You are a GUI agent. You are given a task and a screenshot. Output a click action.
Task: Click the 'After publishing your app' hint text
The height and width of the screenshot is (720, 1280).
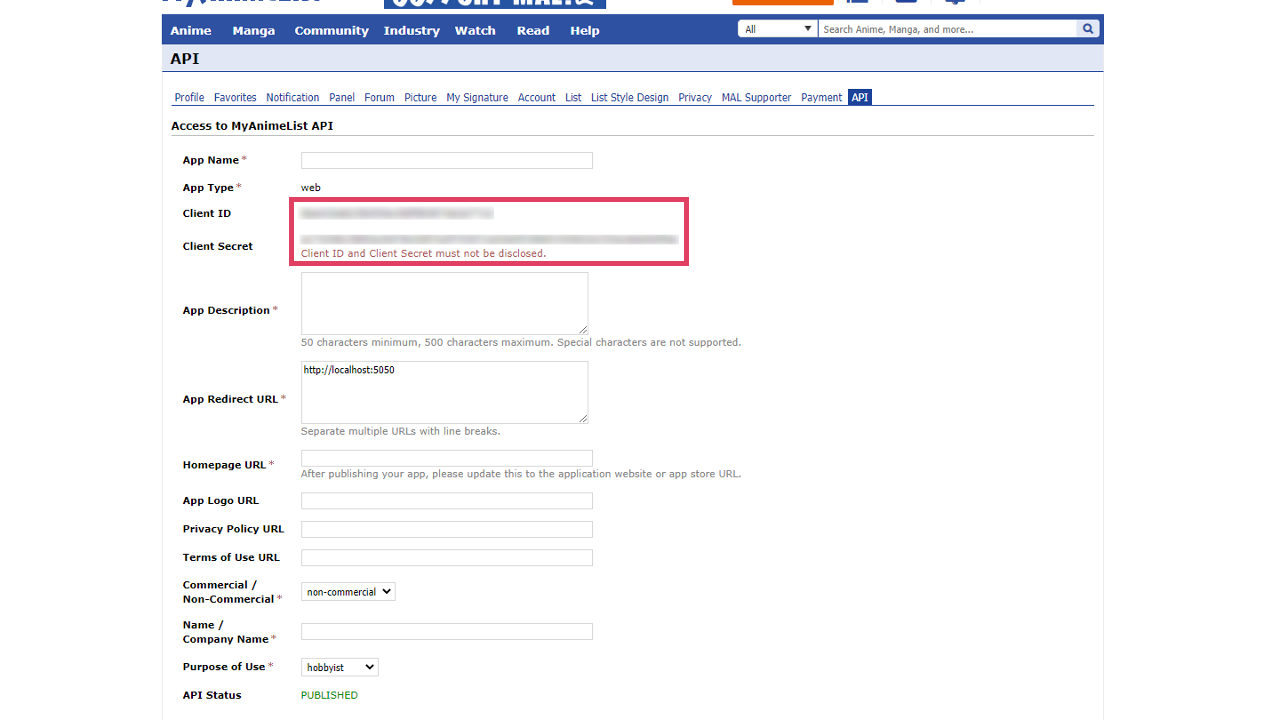tap(521, 474)
